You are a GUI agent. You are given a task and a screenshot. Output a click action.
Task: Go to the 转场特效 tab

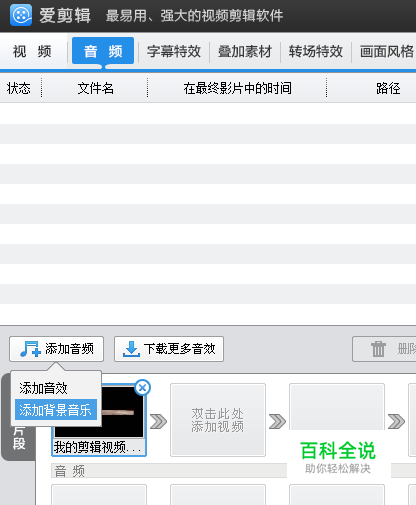point(316,52)
